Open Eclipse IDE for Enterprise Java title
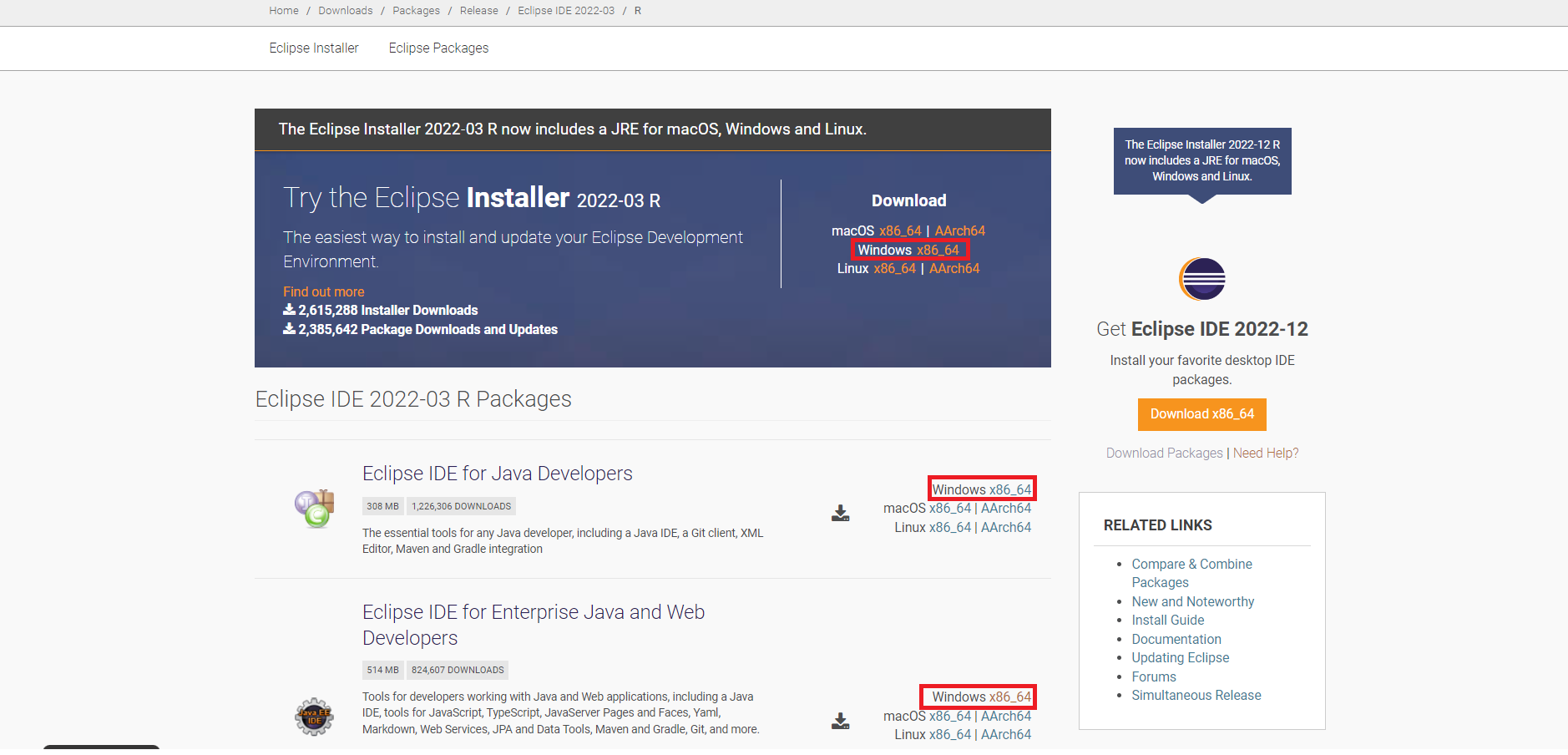Viewport: 1568px width, 755px height. [x=534, y=625]
